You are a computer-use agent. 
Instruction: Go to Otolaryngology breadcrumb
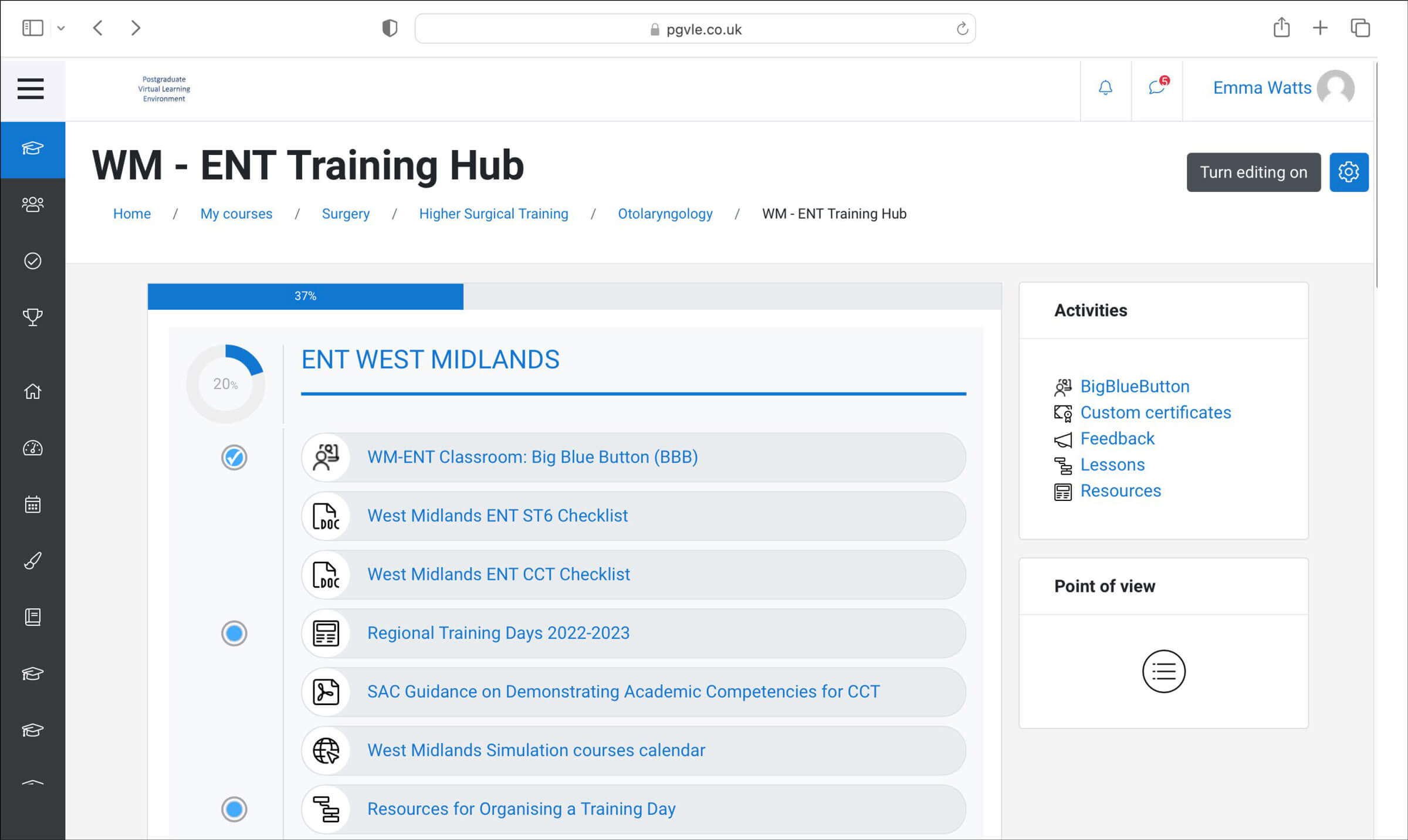[665, 214]
